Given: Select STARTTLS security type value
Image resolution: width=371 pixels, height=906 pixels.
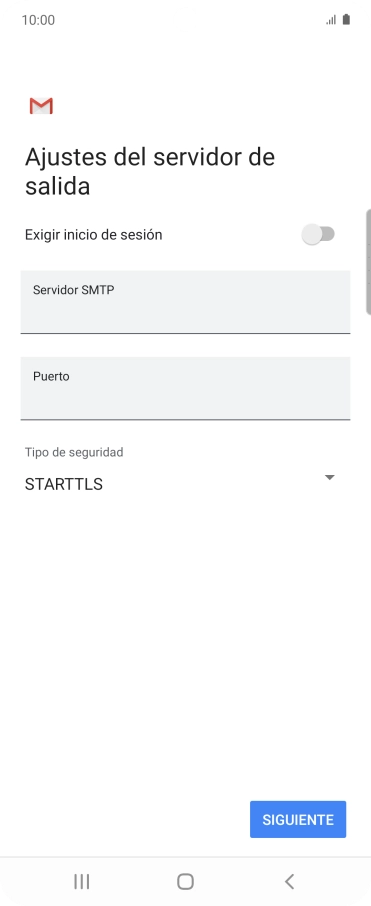Looking at the screenshot, I should point(64,484).
